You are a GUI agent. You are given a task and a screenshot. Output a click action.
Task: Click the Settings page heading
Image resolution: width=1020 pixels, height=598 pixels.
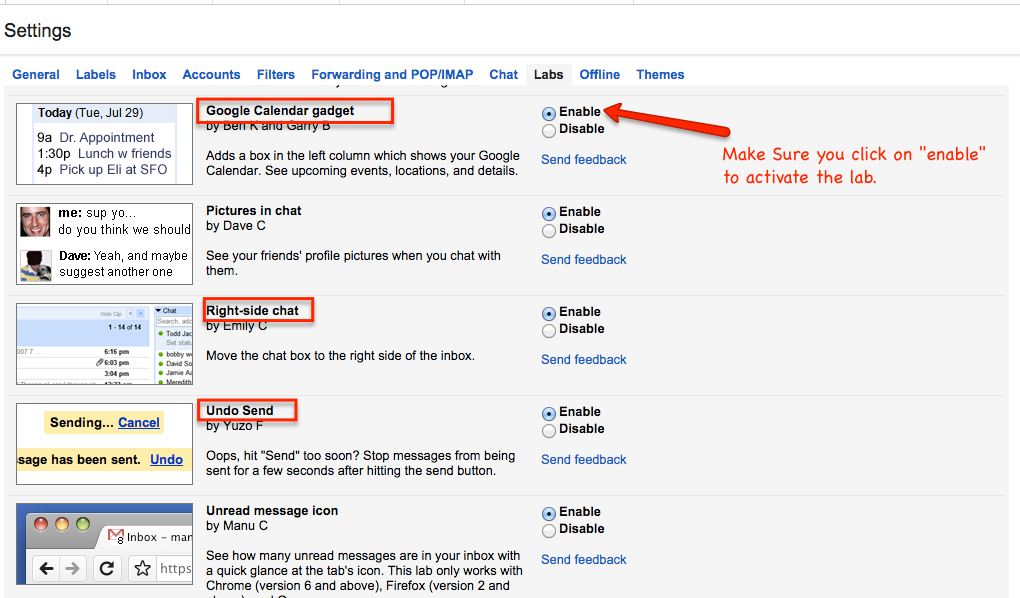38,31
